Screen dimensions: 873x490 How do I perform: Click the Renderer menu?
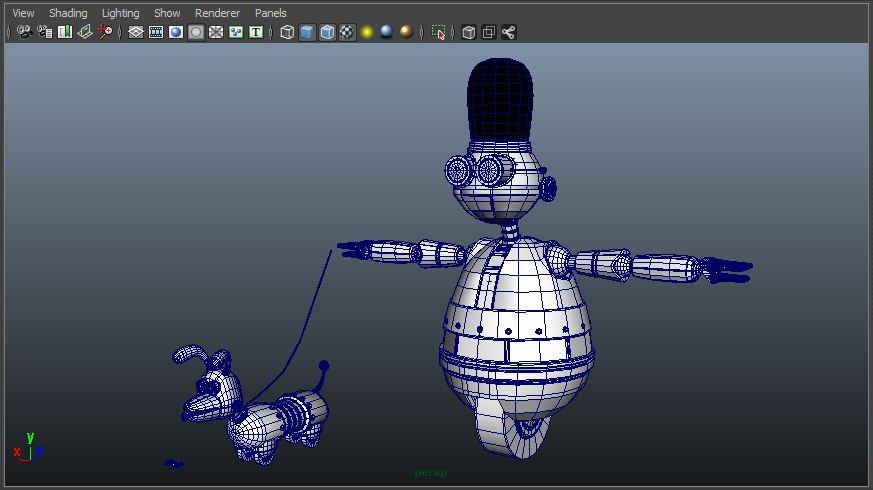217,13
